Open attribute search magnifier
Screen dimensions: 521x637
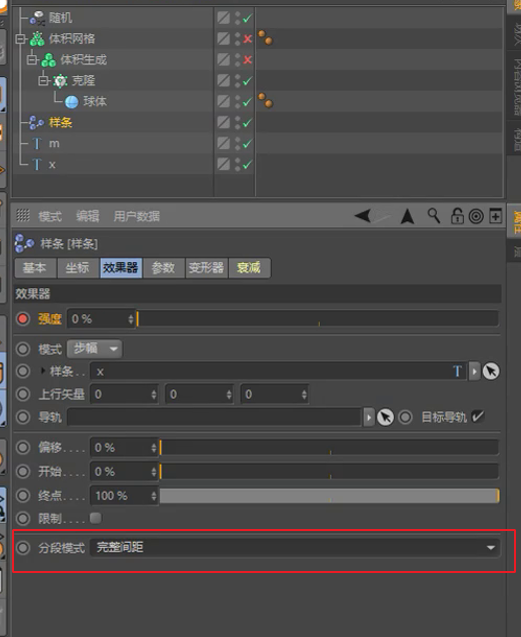(434, 216)
